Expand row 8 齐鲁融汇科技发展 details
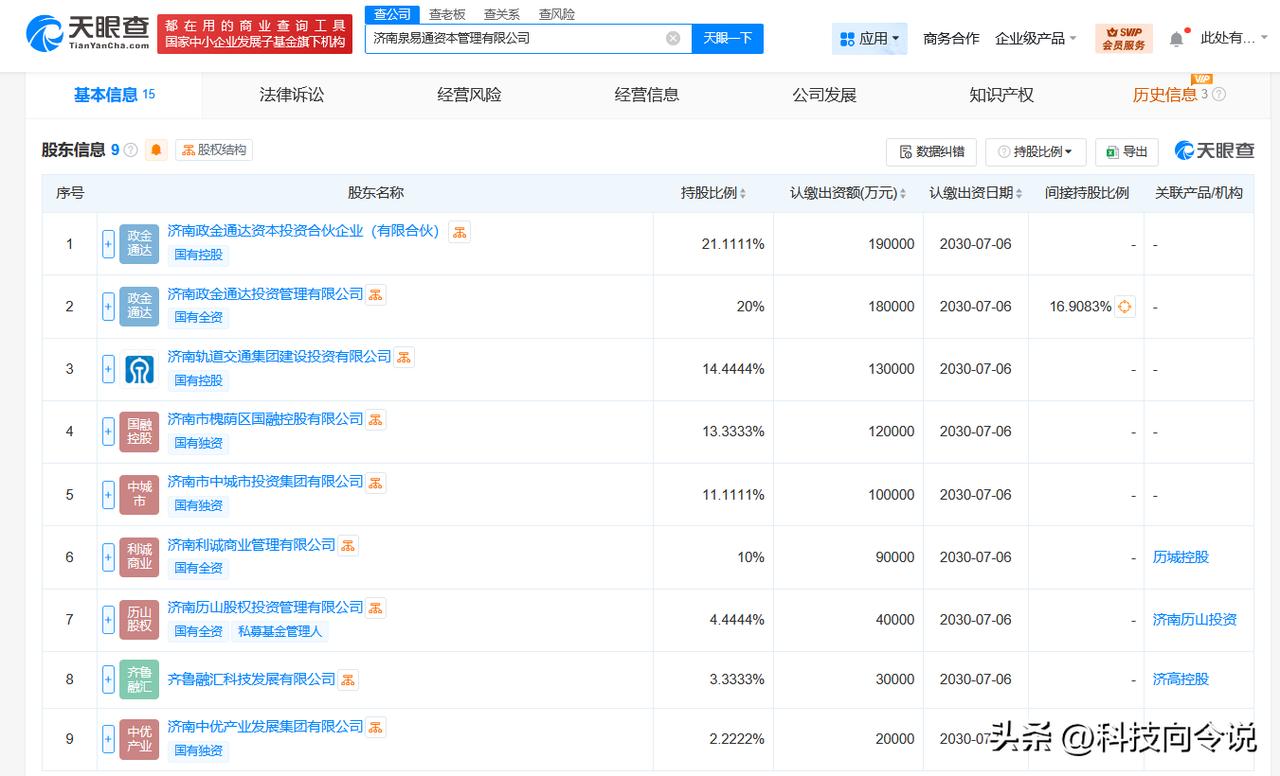The image size is (1280, 776). tap(108, 680)
